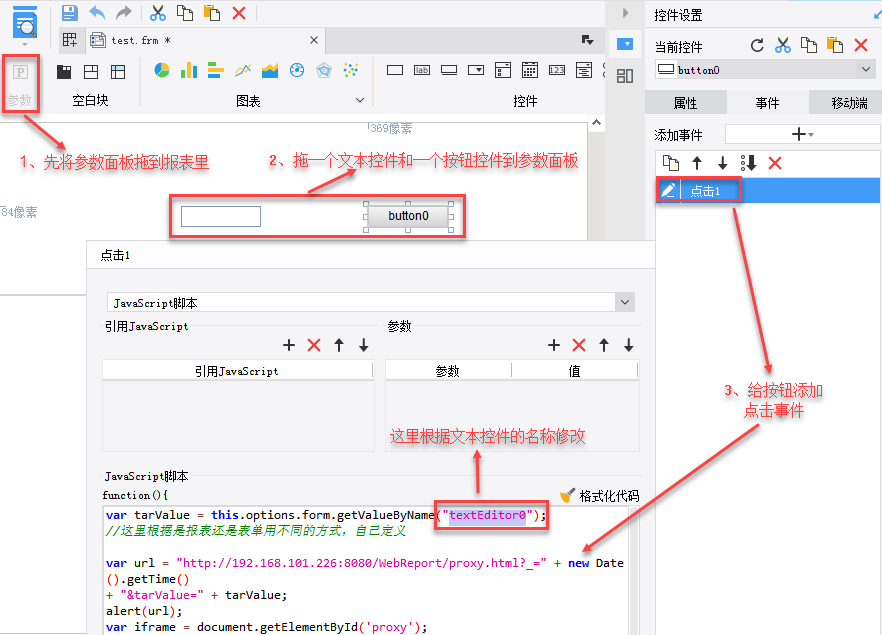882x635 pixels.
Task: Click the Copy icon in top toolbar
Action: [x=184, y=12]
